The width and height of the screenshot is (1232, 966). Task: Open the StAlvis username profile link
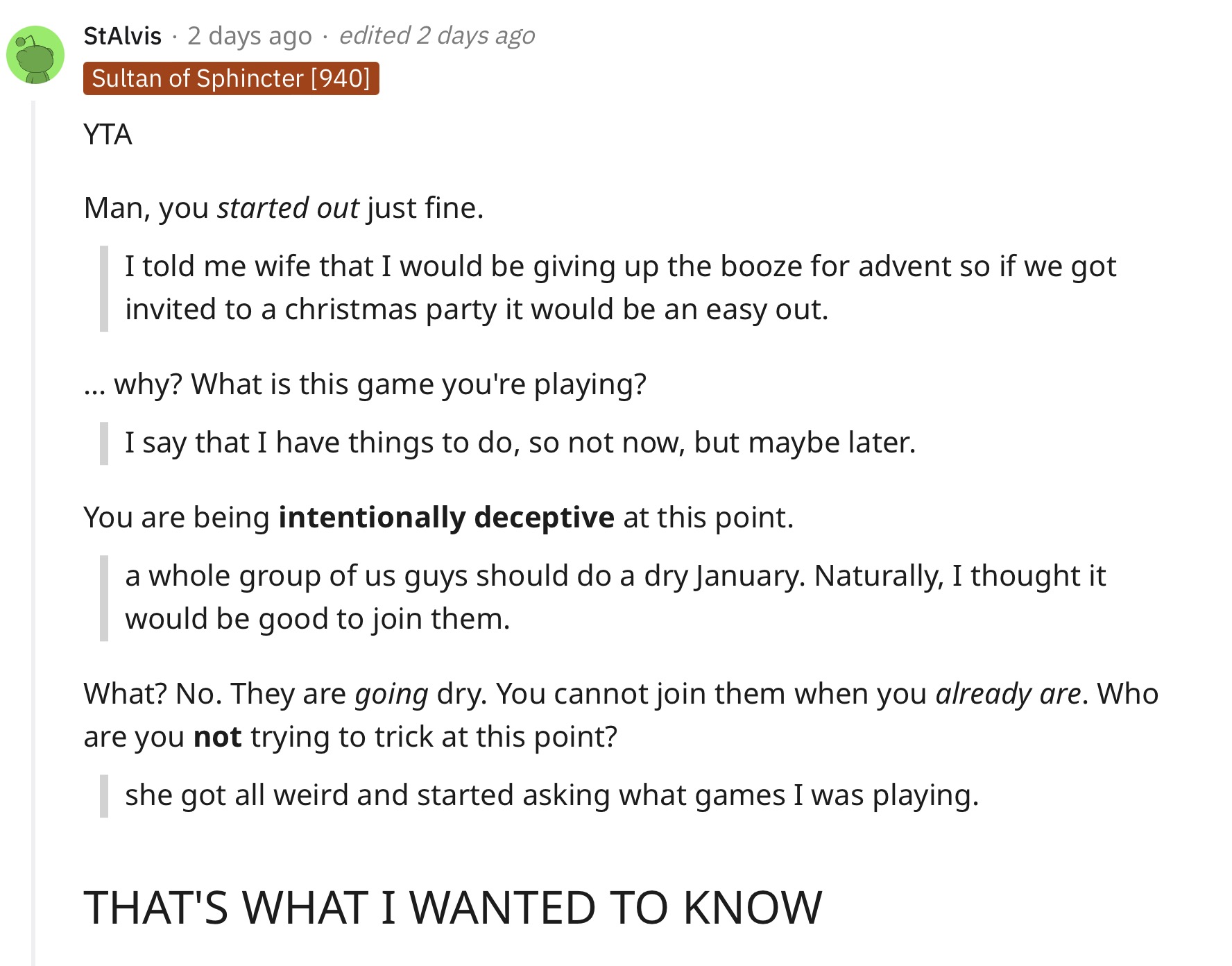[122, 35]
